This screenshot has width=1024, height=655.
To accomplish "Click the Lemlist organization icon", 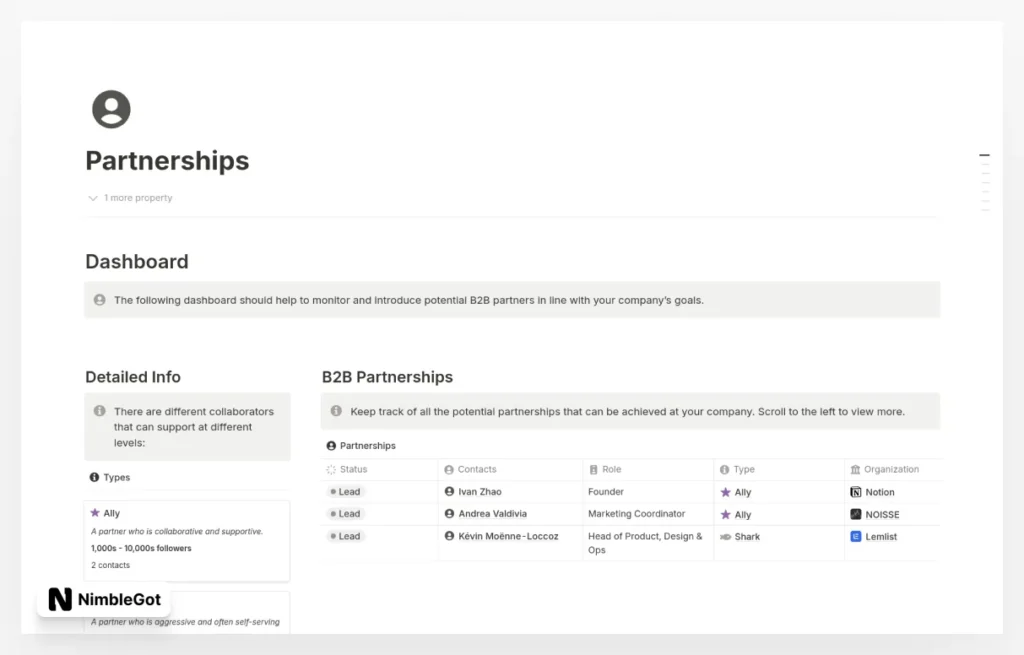I will tap(855, 536).
